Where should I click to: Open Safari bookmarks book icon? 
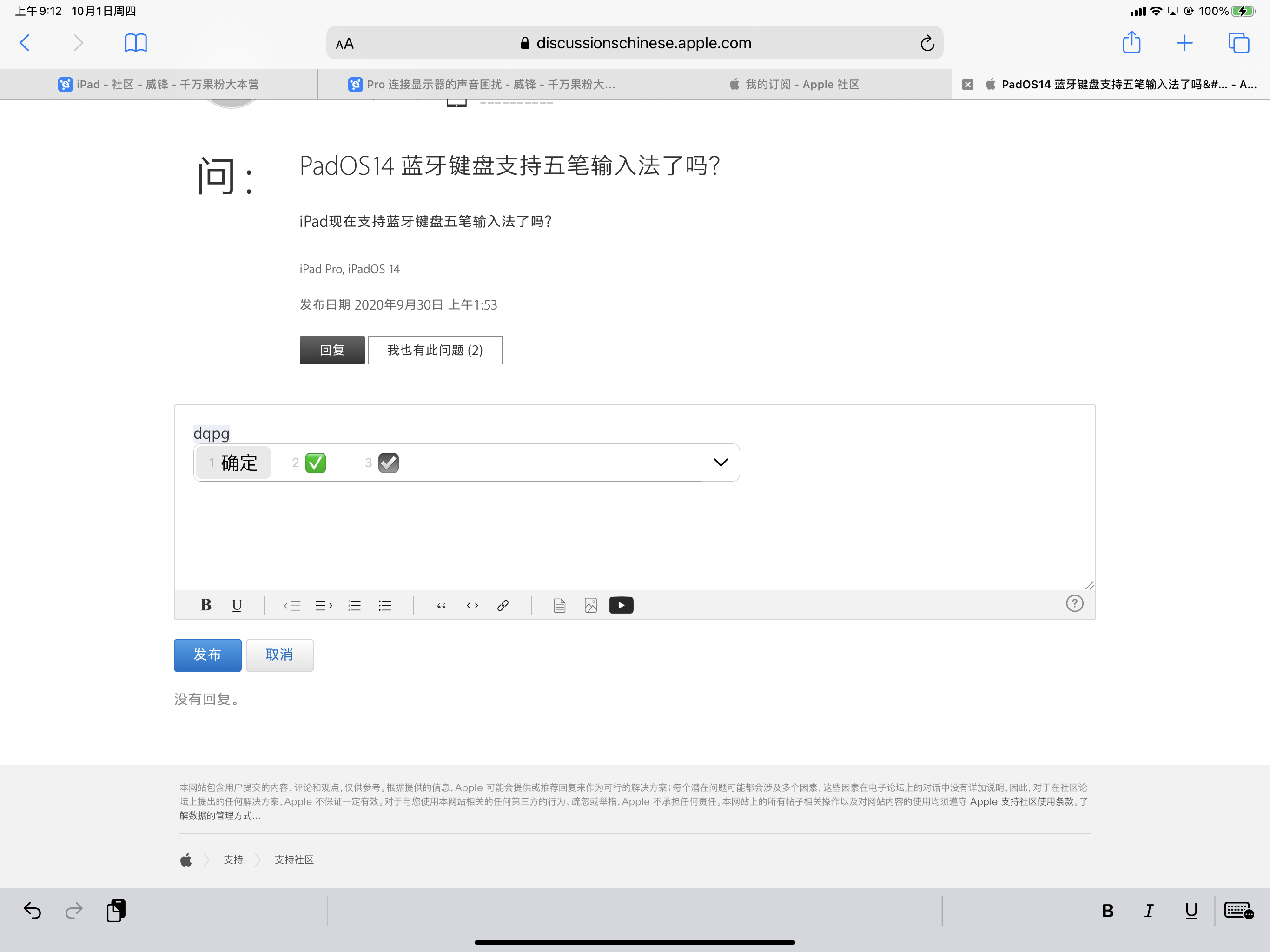click(x=135, y=43)
